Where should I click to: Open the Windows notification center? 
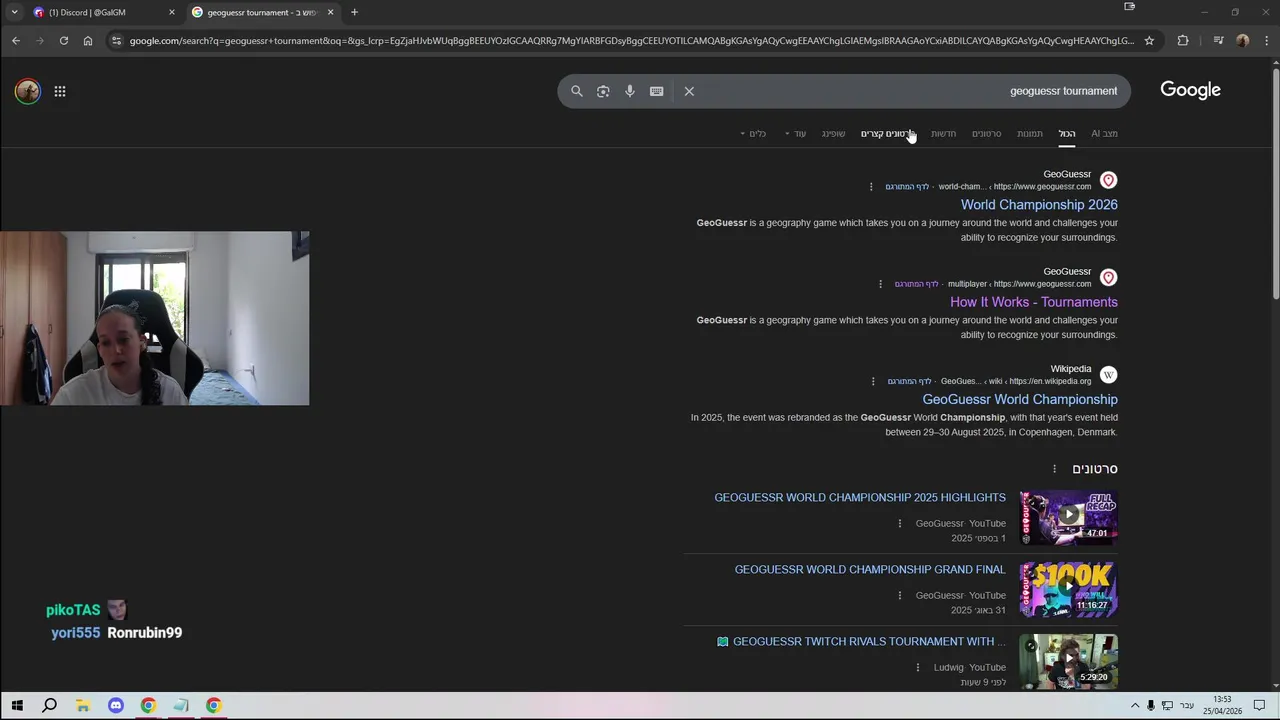pyautogui.click(x=1259, y=705)
